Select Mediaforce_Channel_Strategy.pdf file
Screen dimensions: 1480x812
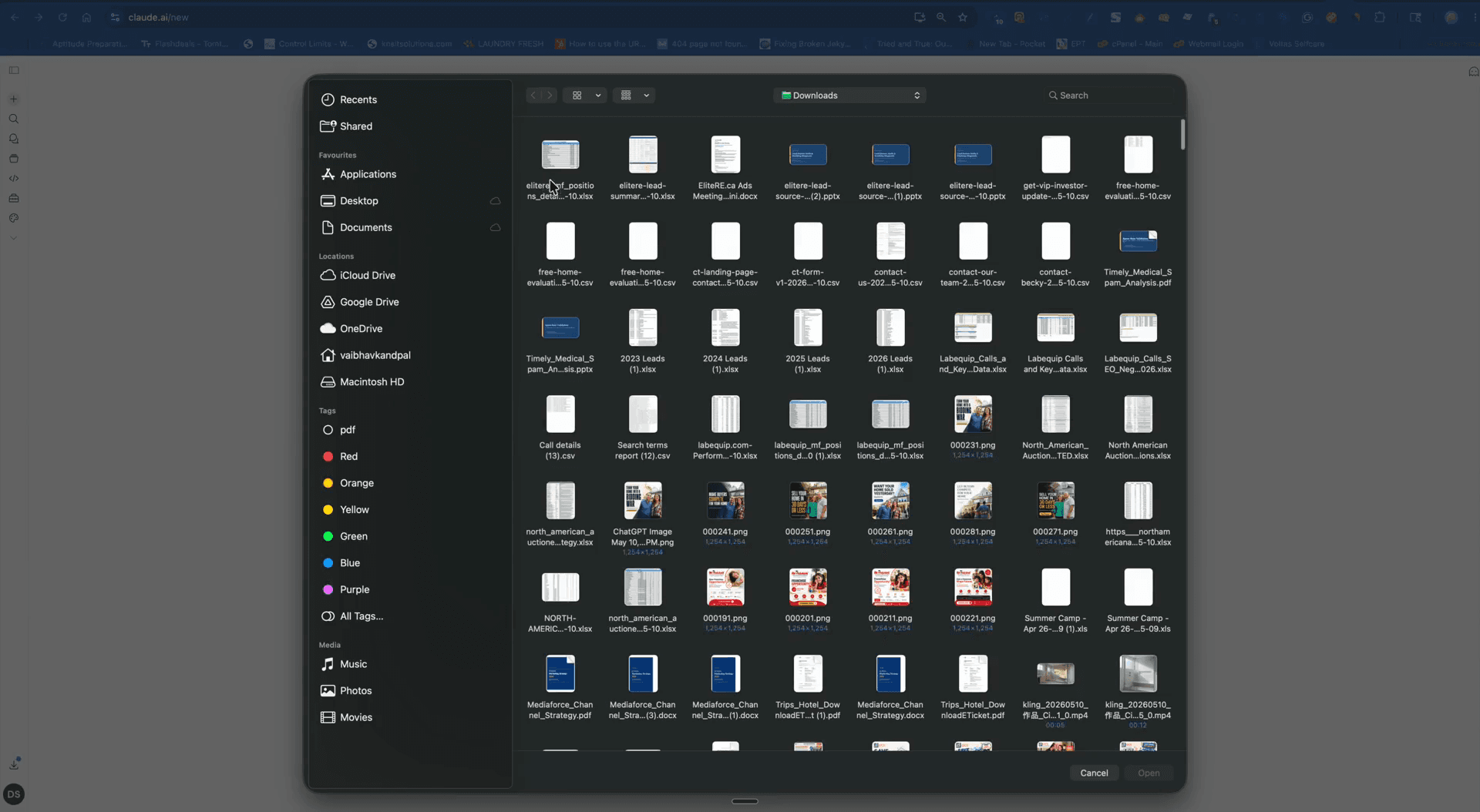pyautogui.click(x=560, y=687)
